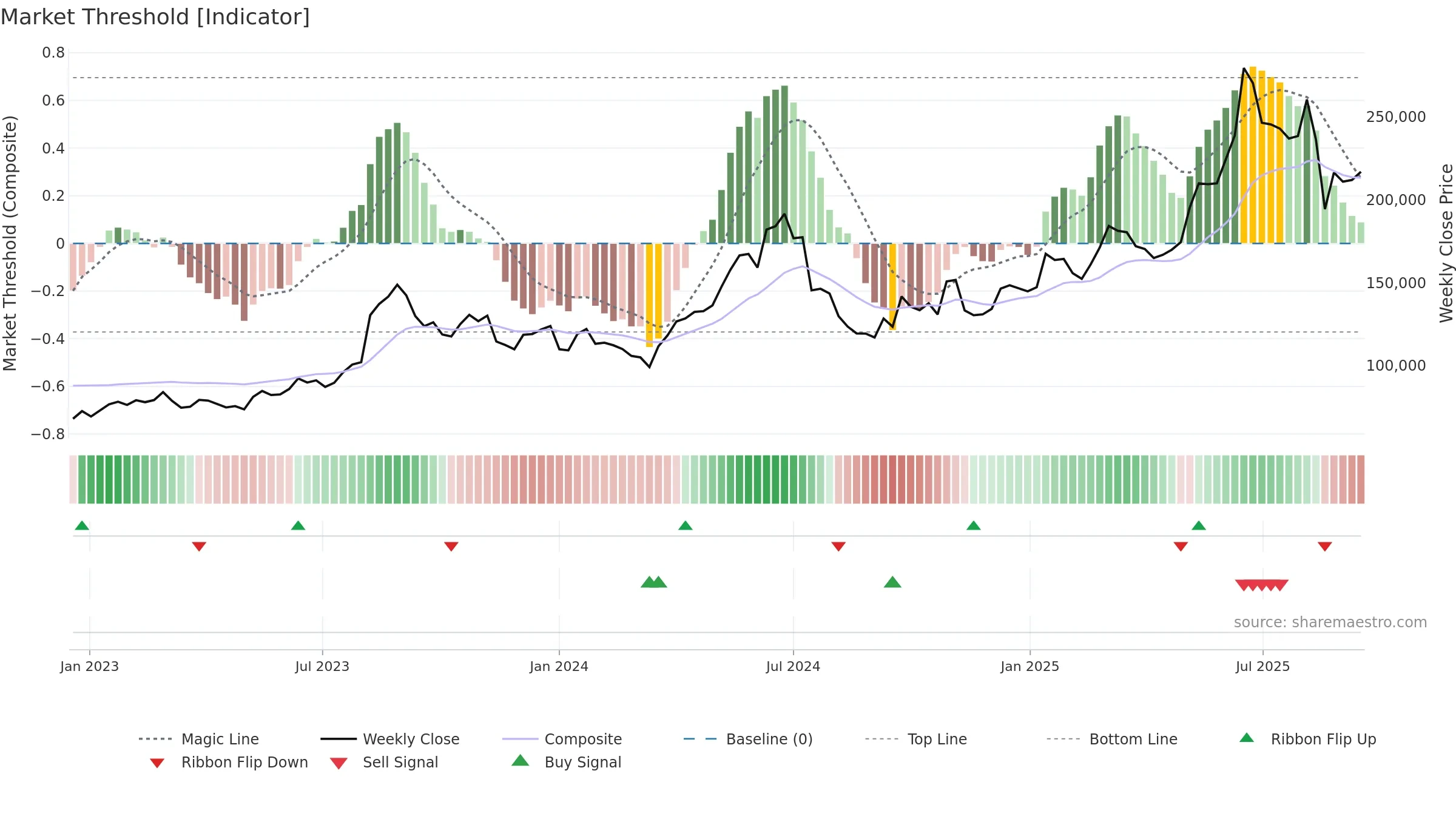Click the Jan 2023 x-axis label
The height and width of the screenshot is (819, 1456).
[89, 666]
